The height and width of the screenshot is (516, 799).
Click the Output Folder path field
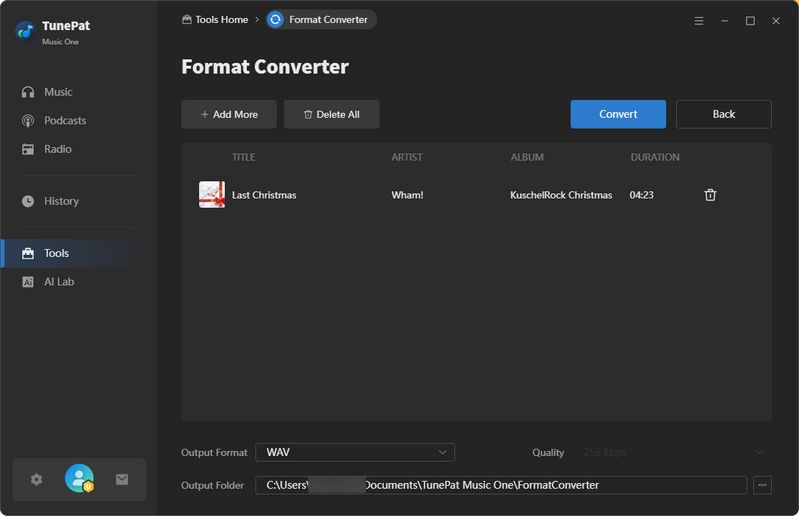click(501, 485)
